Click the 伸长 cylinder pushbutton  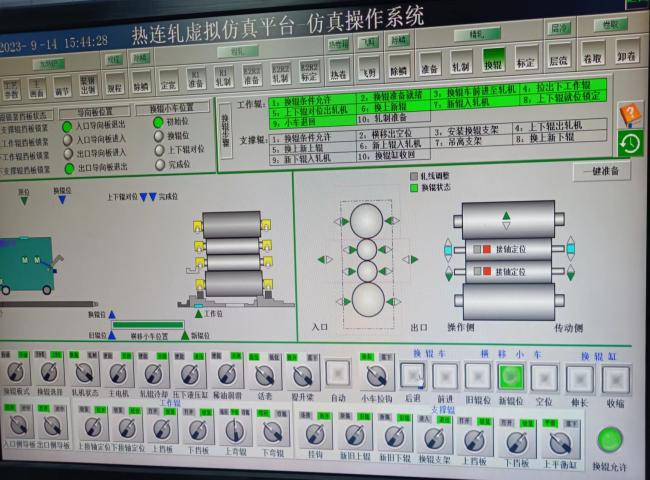point(579,378)
